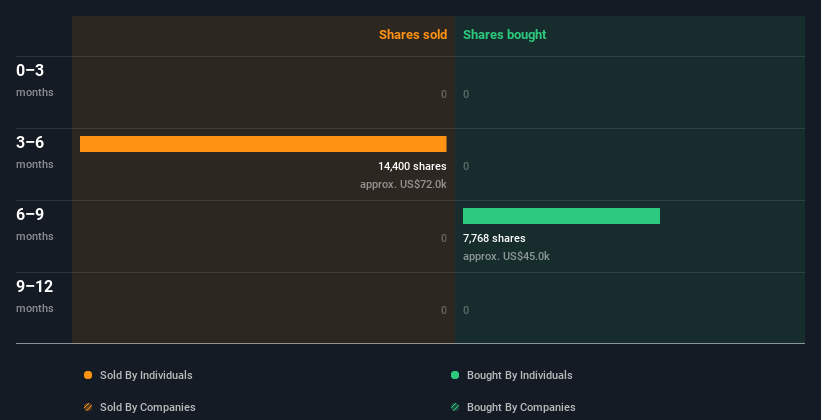Click the 0 bought value in 9–12 months
The height and width of the screenshot is (420, 821).
466,311
